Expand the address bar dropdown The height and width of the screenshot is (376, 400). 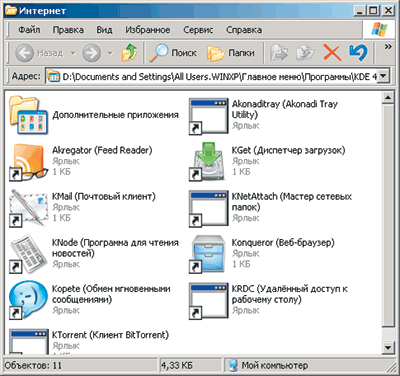pos(384,76)
